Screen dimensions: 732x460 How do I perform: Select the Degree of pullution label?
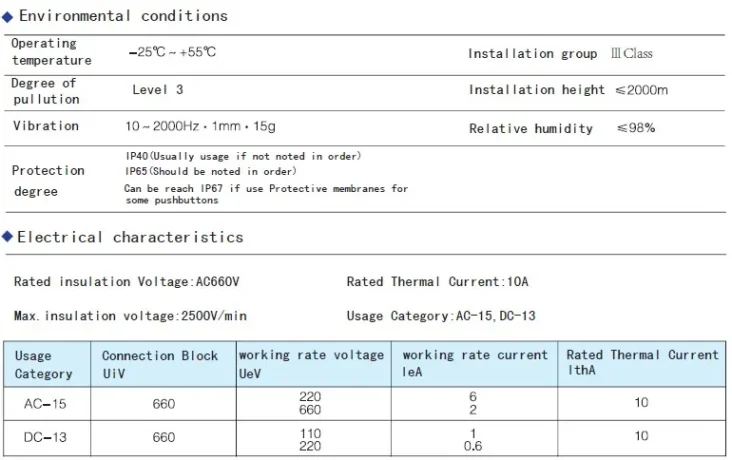(x=45, y=91)
